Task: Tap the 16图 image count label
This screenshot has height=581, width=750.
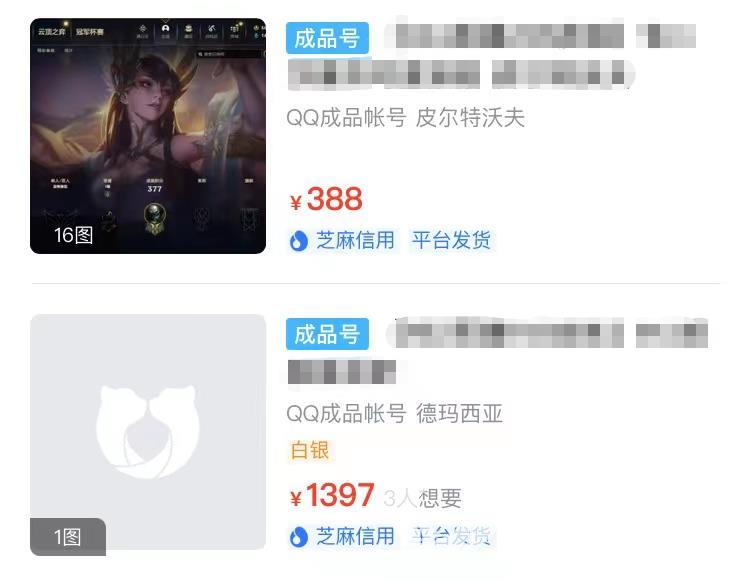Action: [x=73, y=235]
